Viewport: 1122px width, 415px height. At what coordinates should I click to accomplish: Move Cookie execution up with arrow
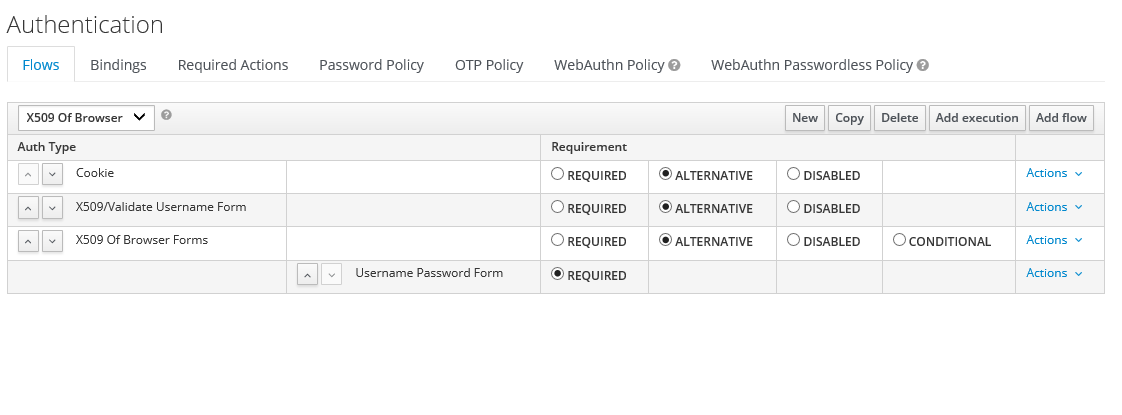(x=28, y=174)
